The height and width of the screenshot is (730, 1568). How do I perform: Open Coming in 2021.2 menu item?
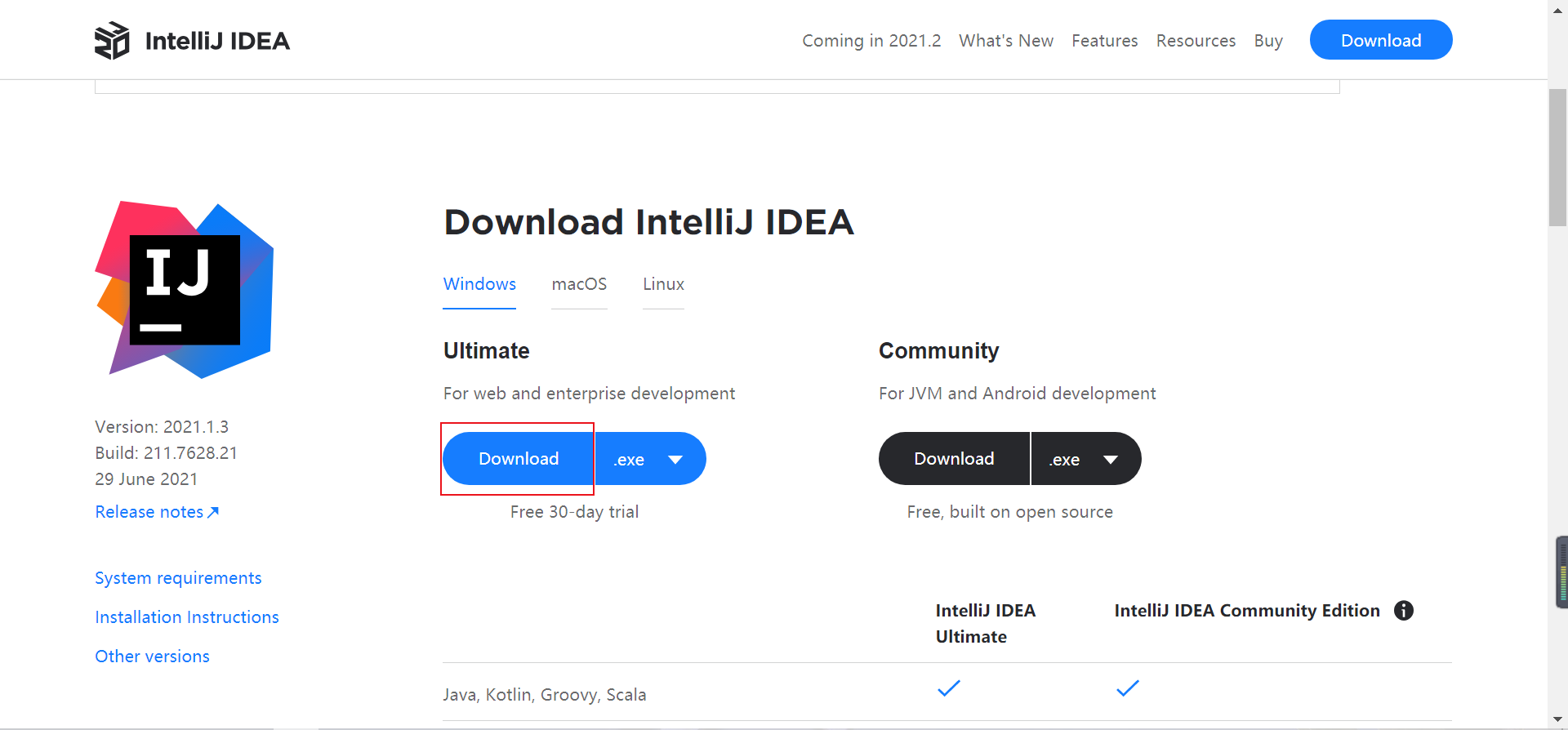click(871, 41)
